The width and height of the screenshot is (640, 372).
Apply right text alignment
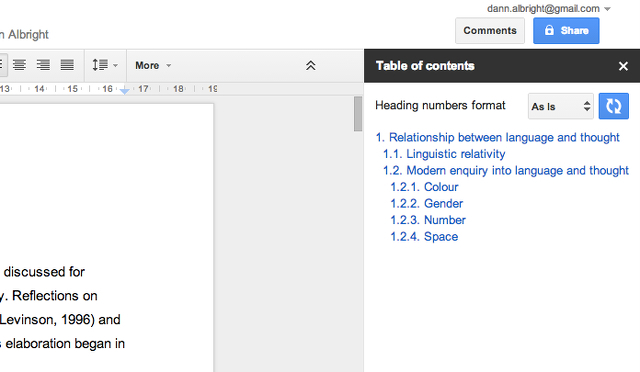pos(43,65)
